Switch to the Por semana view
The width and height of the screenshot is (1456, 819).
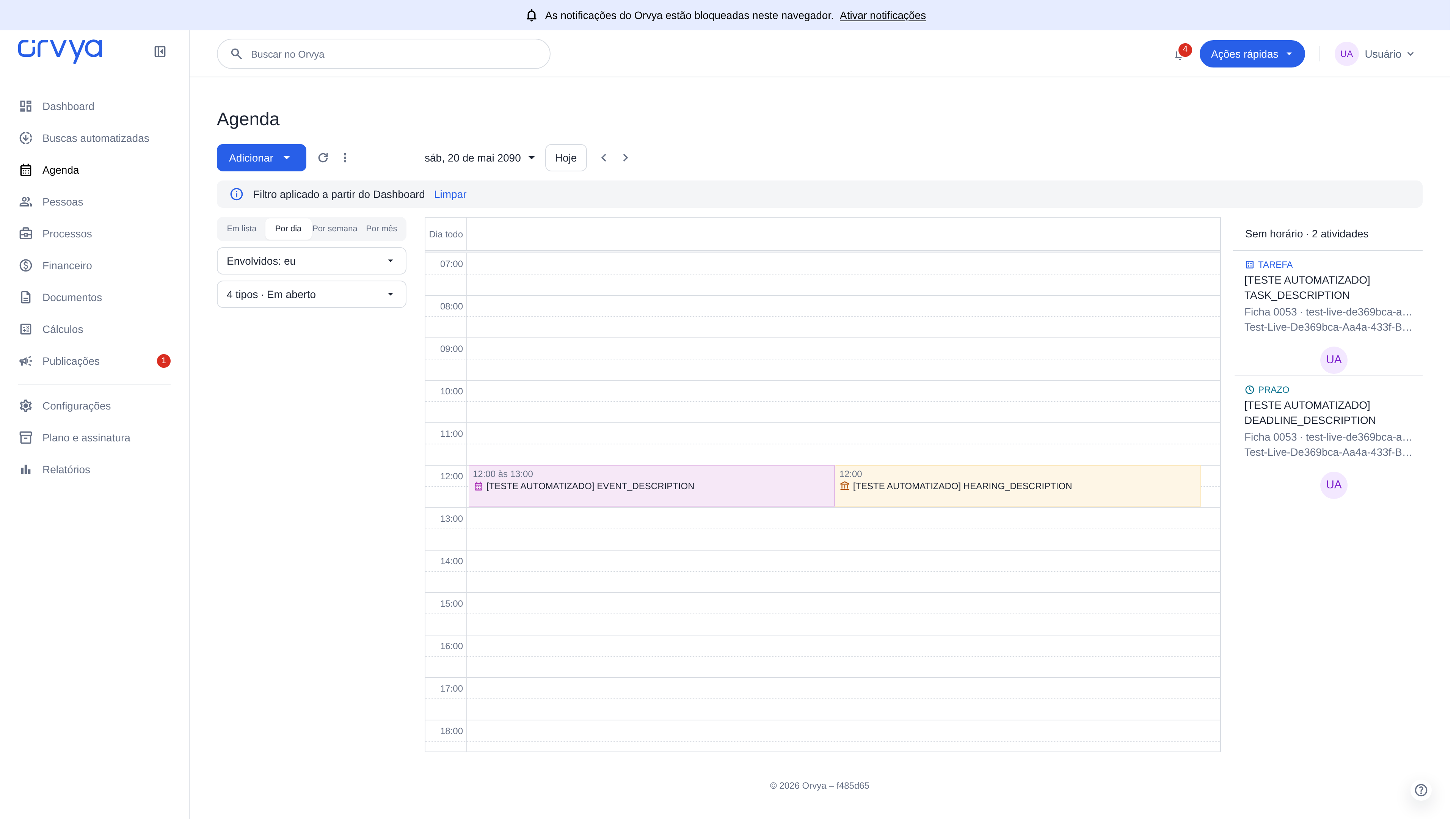coord(334,229)
